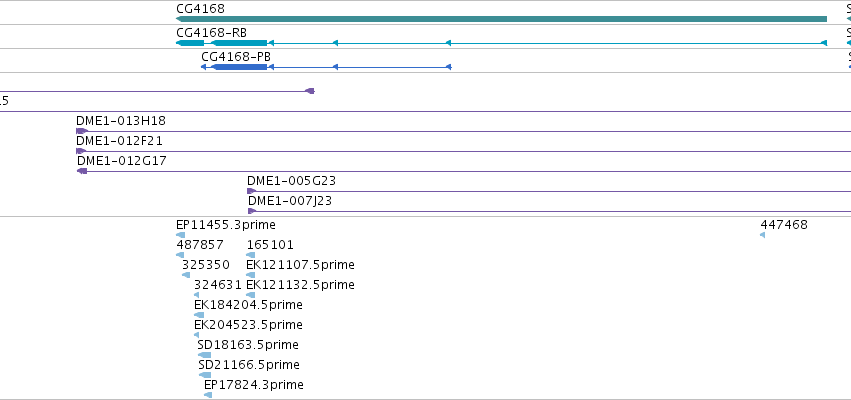
Task: Select the CG4168-PB protein label
Action: (236, 56)
